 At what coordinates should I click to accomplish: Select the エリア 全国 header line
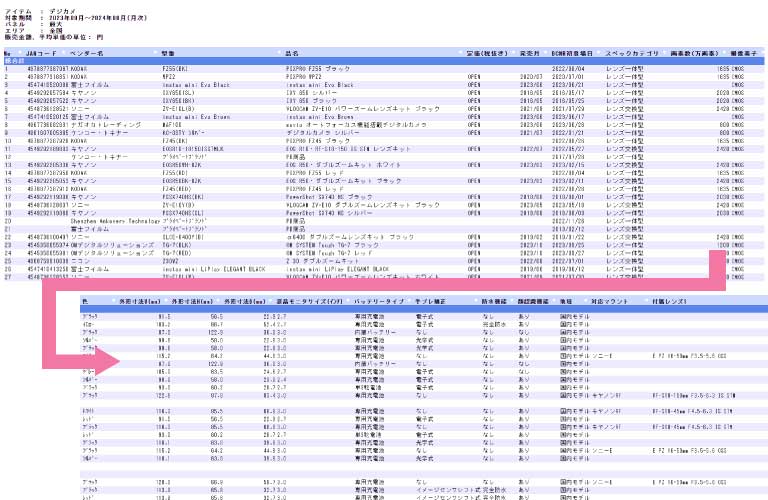coord(34,30)
